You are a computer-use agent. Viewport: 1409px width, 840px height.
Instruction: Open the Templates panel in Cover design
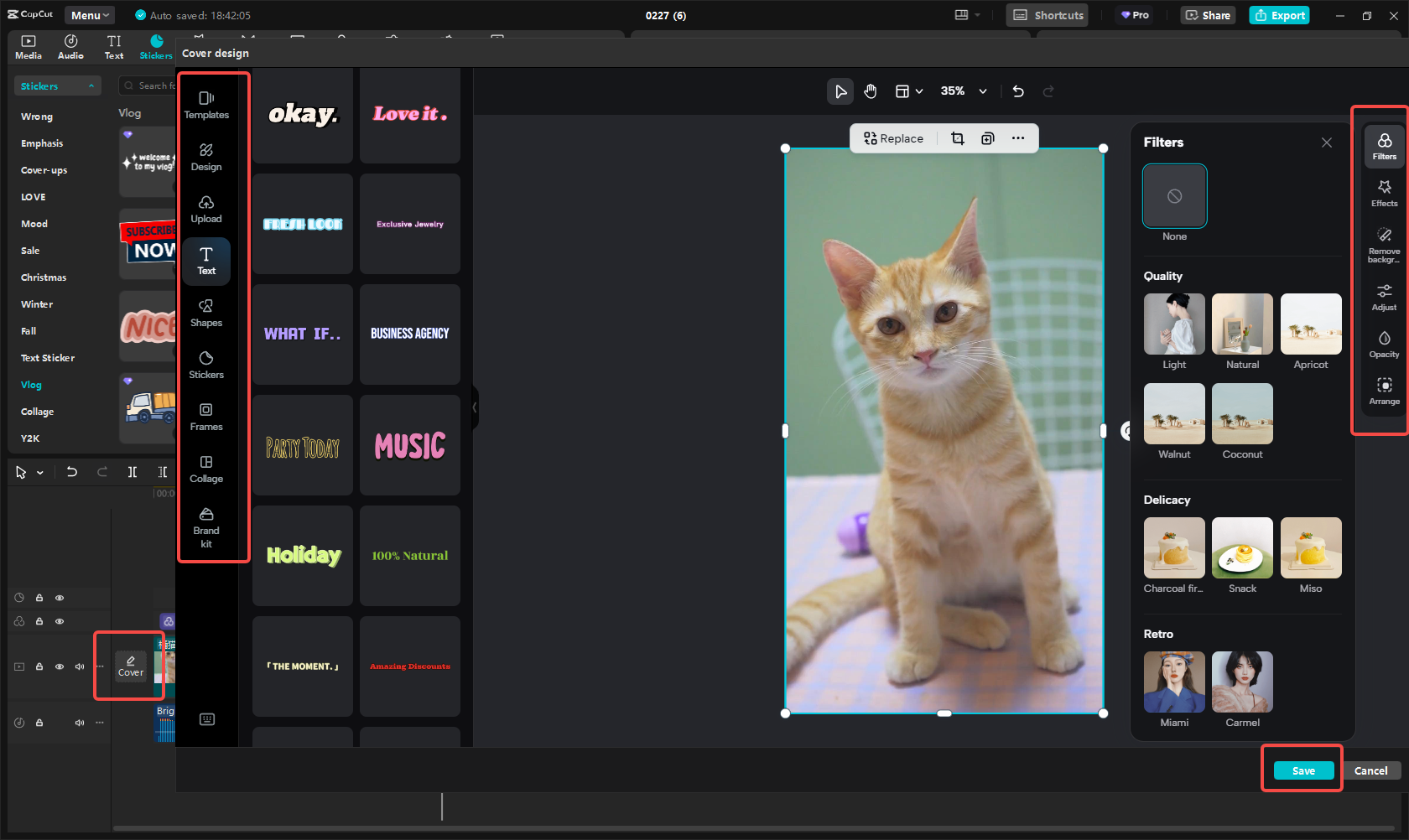pos(206,106)
